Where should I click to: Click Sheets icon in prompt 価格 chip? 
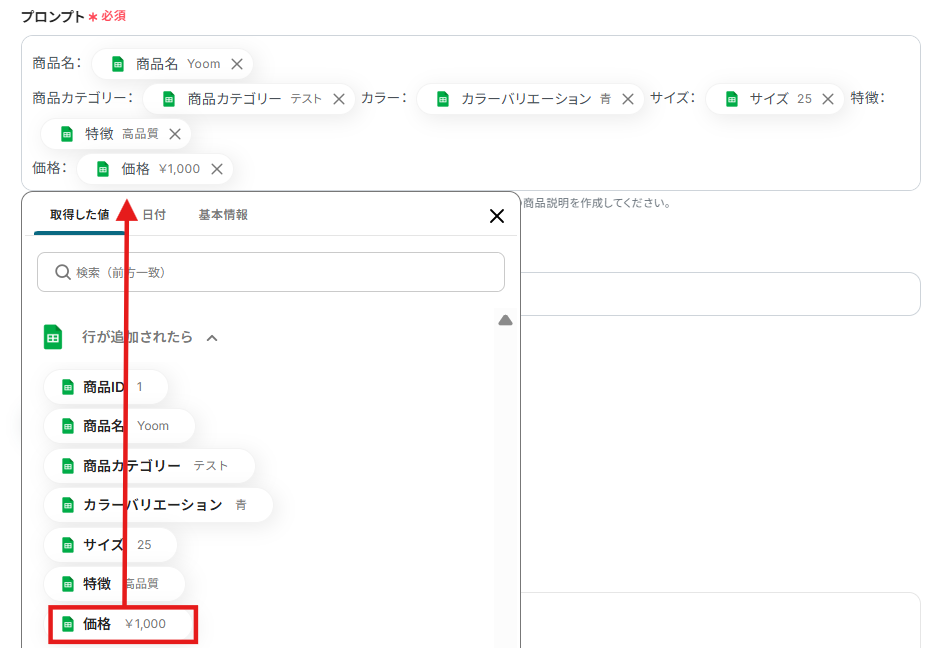click(103, 169)
